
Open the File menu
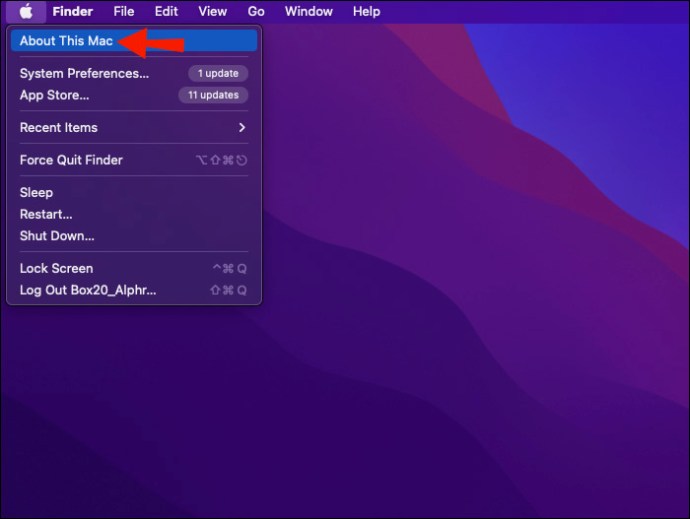point(124,11)
